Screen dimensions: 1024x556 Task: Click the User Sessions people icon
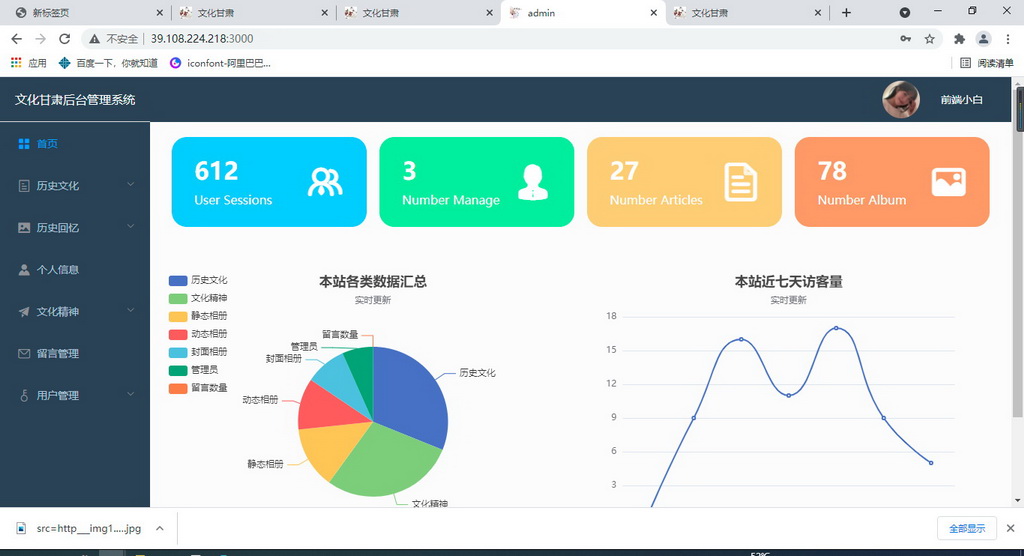point(325,182)
